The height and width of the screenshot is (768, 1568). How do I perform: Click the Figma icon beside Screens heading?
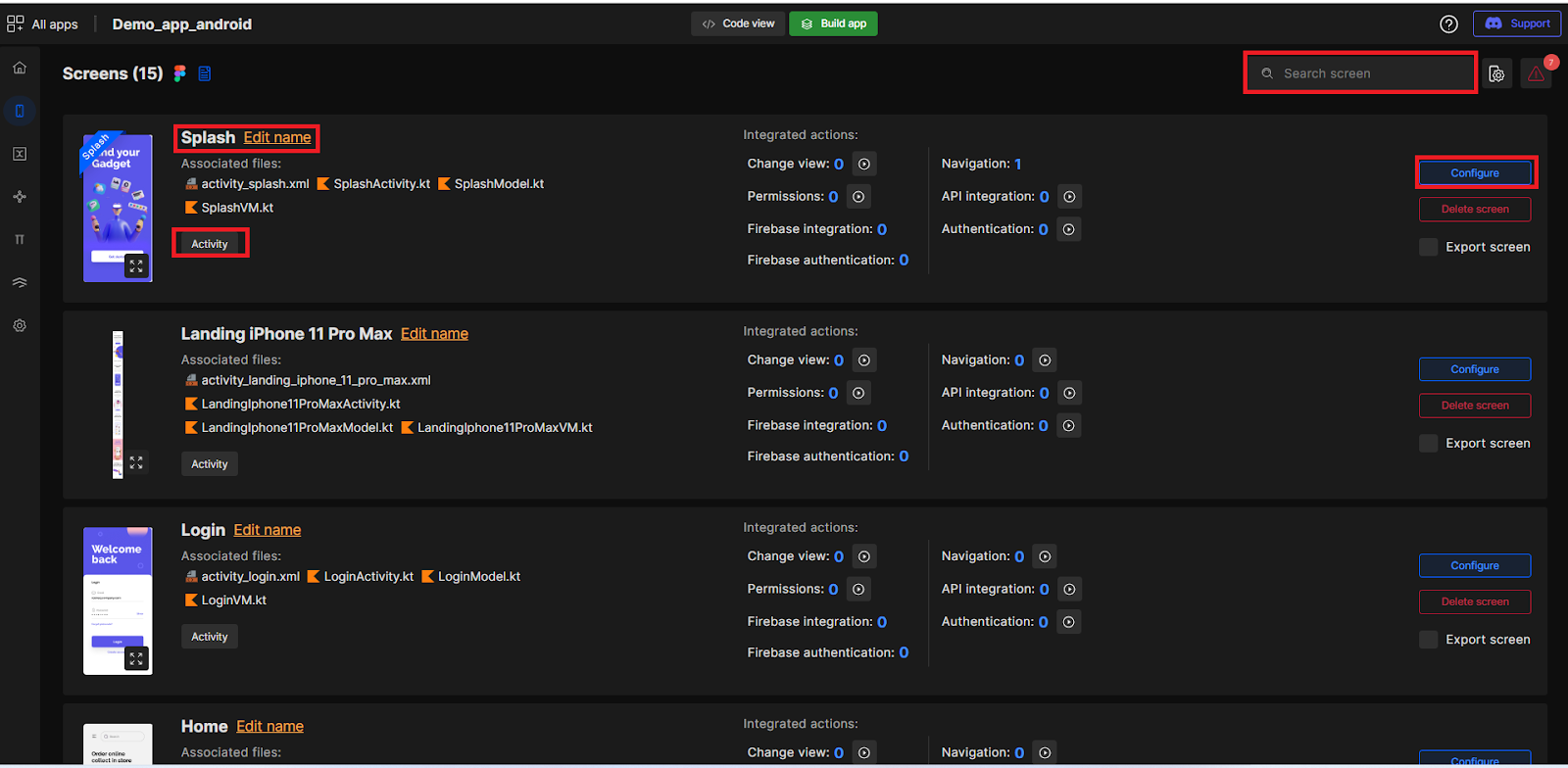(x=180, y=73)
